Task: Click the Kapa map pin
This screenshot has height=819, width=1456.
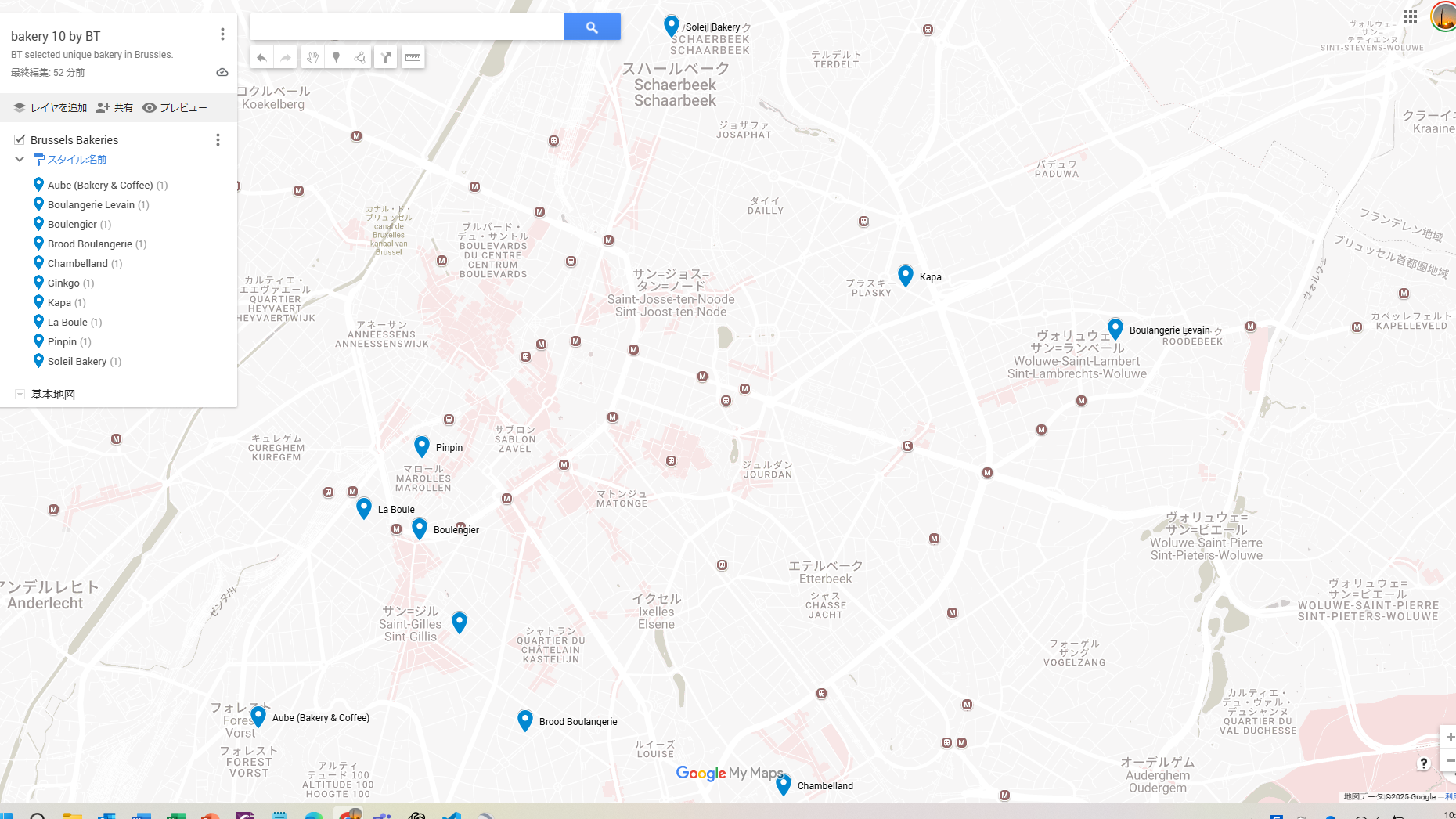Action: pos(906,276)
